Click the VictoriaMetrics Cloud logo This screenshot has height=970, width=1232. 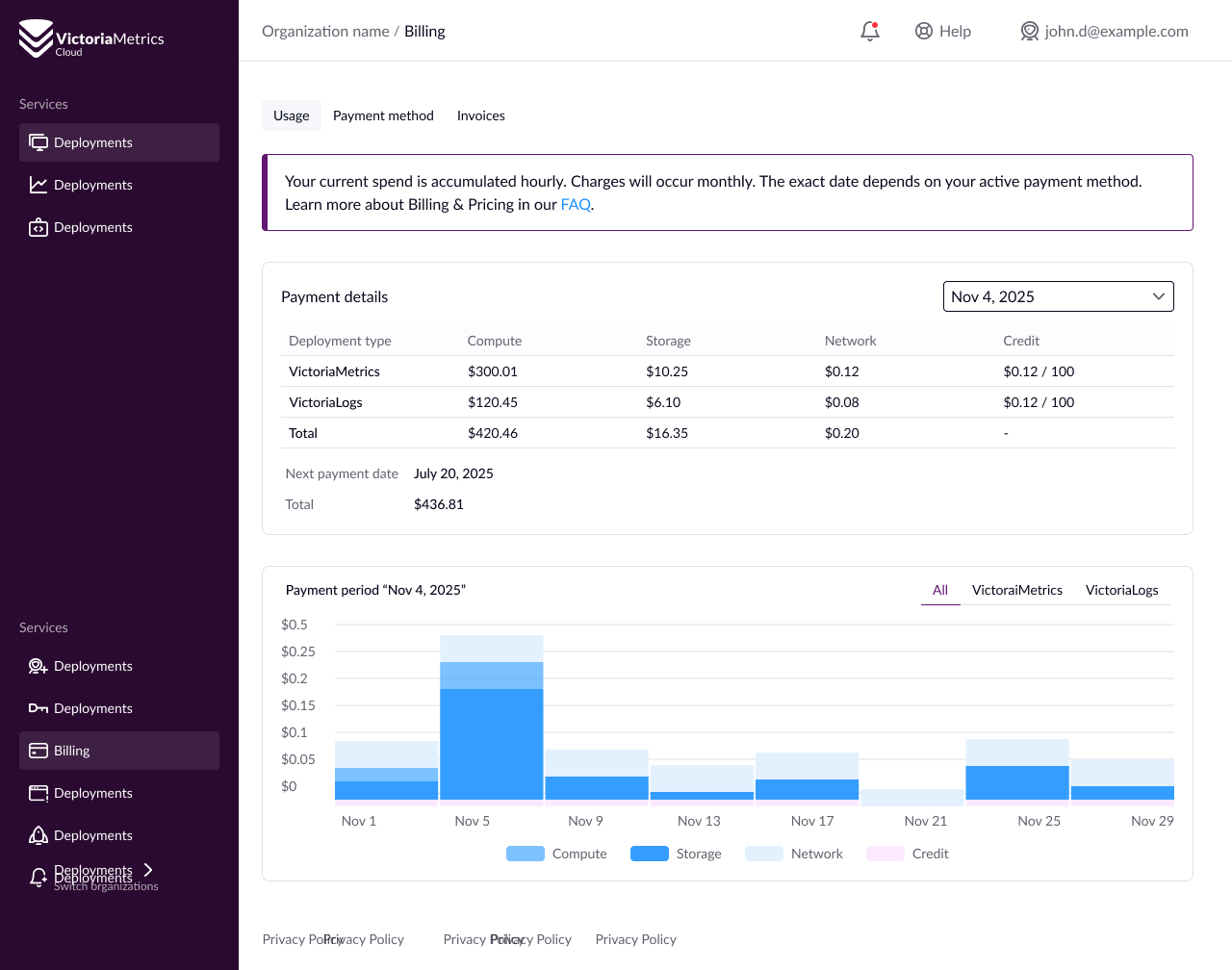pos(91,38)
